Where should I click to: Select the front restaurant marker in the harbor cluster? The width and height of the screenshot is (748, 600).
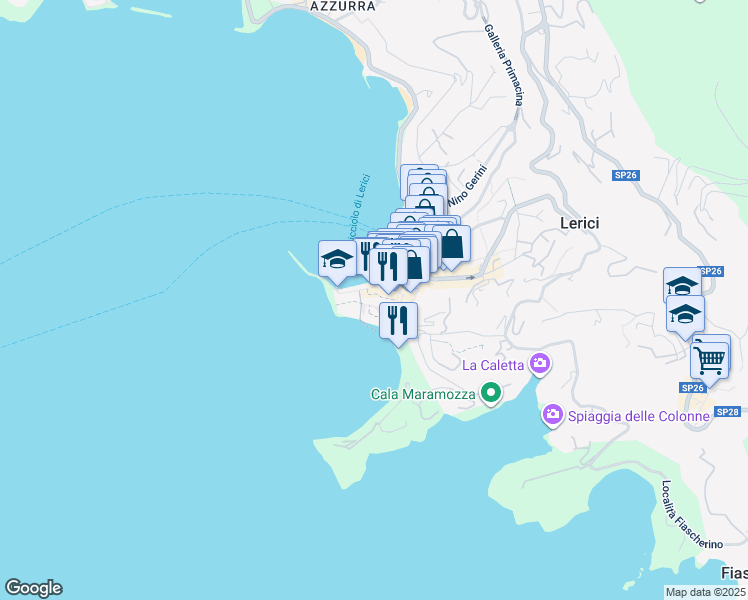388,267
